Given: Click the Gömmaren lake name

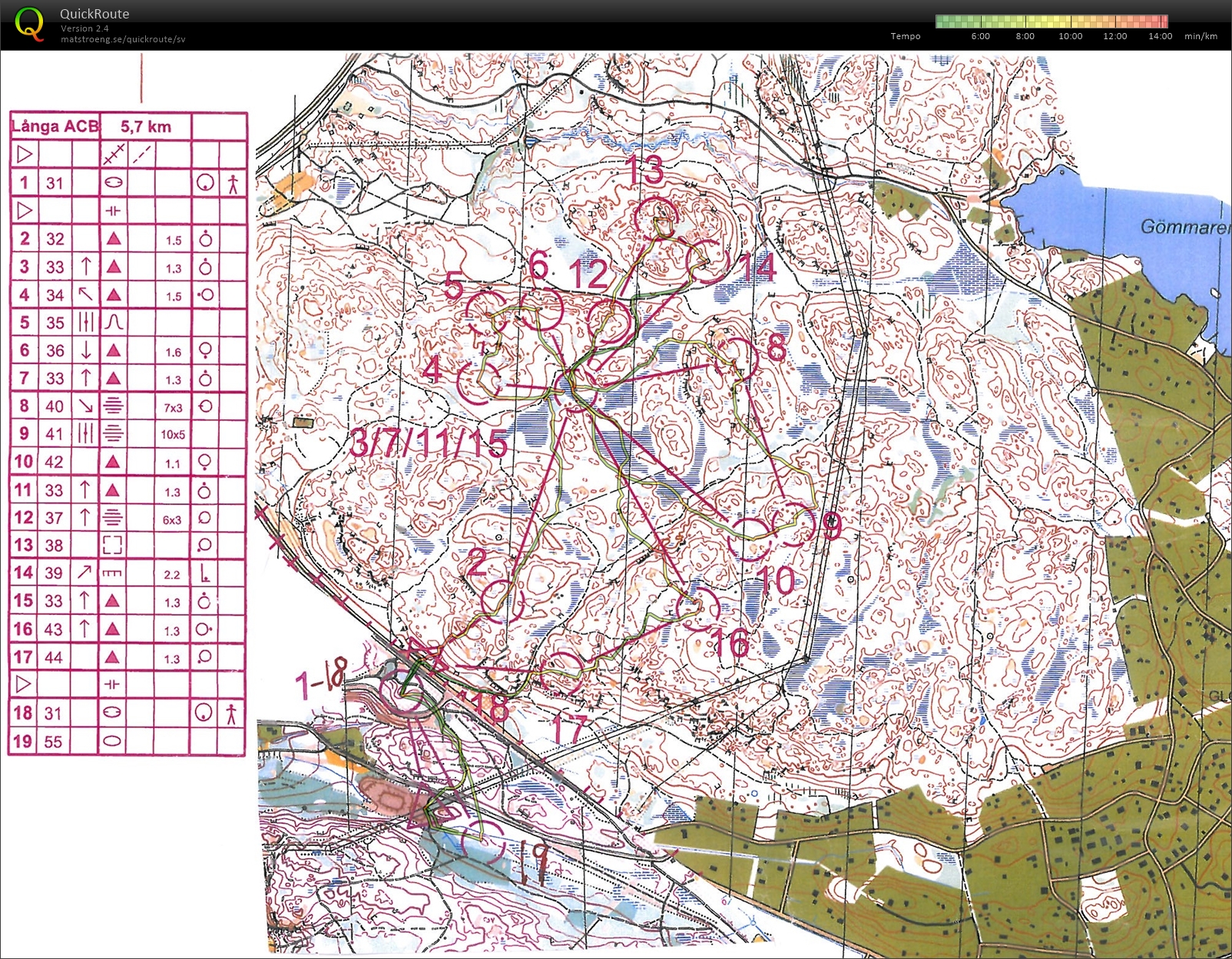Looking at the screenshot, I should [1185, 227].
